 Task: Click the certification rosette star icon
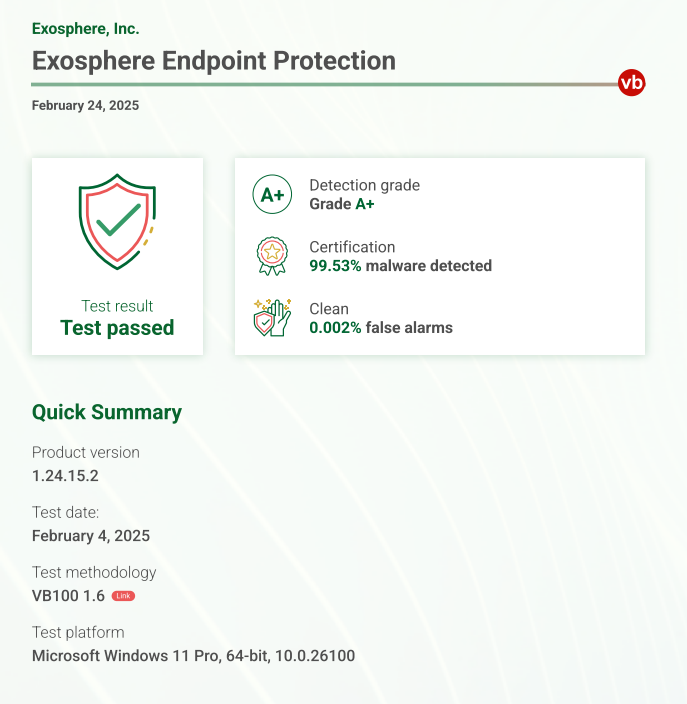pyautogui.click(x=272, y=256)
